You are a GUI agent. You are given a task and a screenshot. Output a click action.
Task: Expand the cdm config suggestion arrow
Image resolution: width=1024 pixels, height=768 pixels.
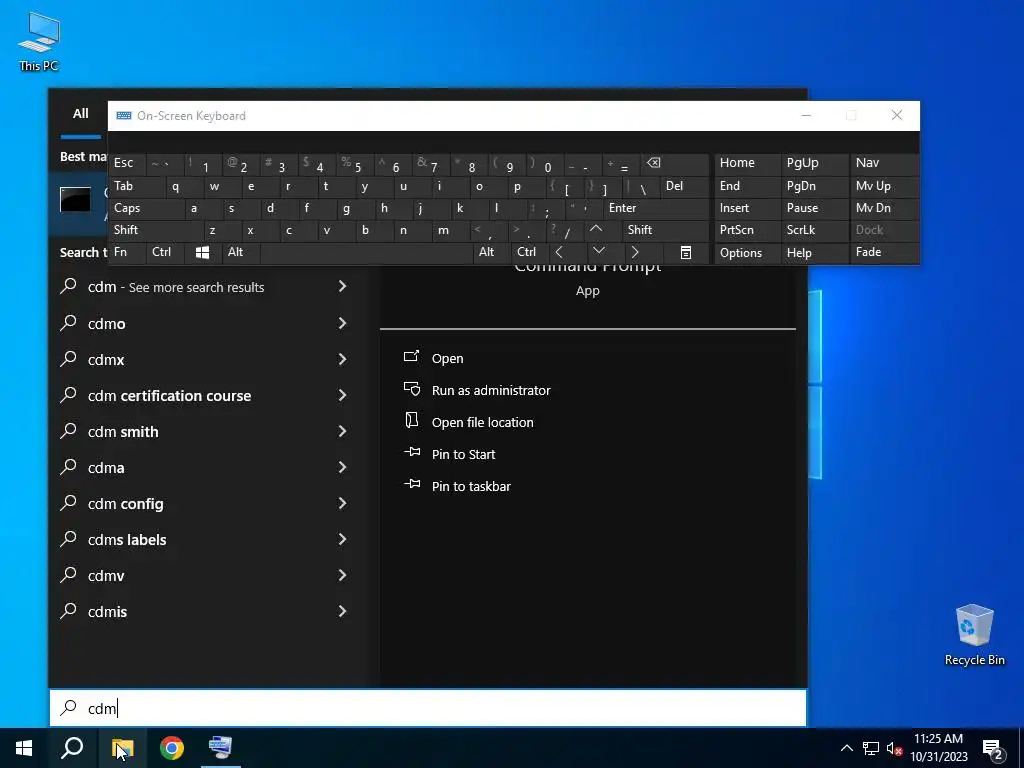coord(342,502)
